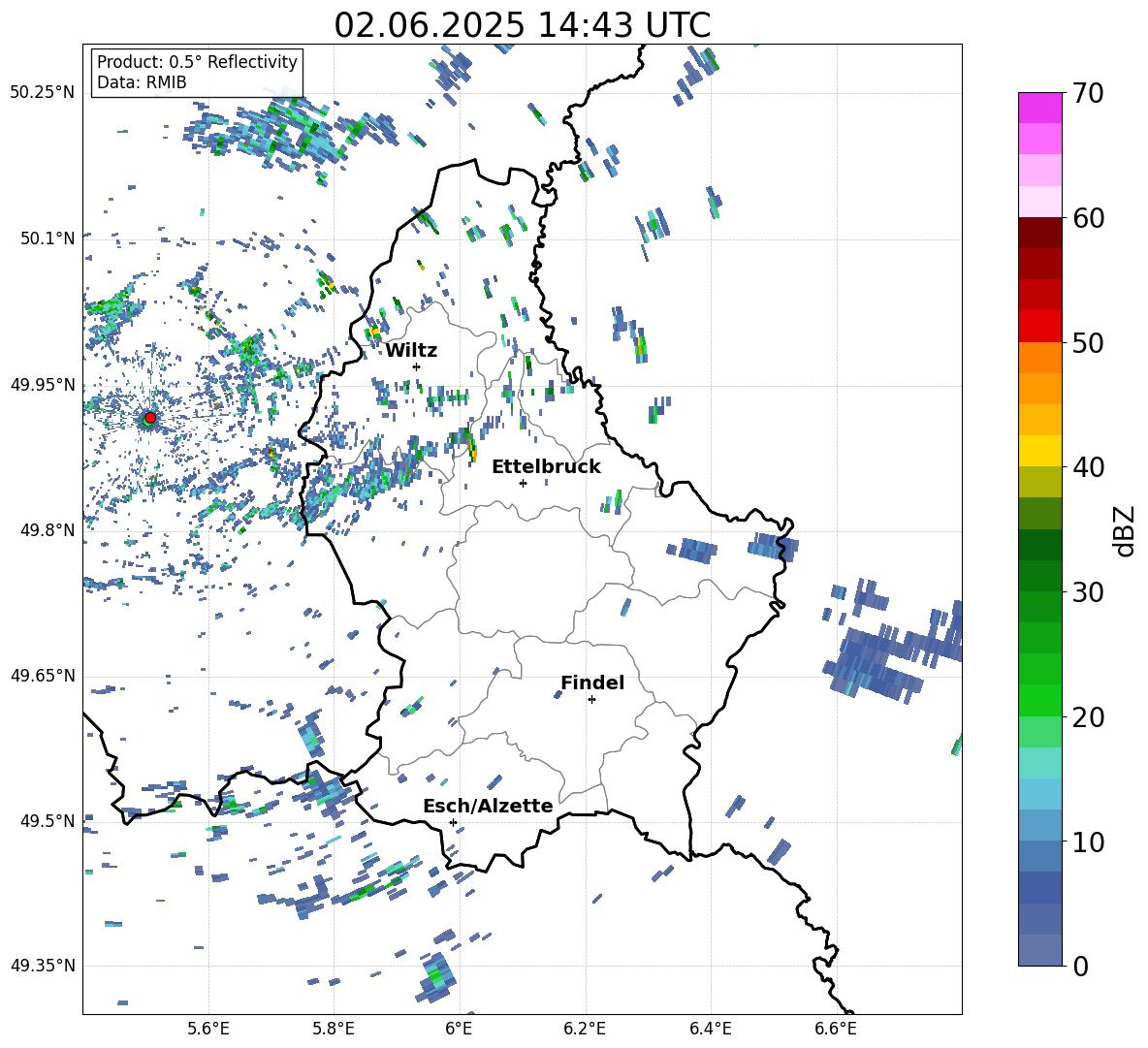Click the 49.95°N latitude label
The height and width of the screenshot is (1048, 1148).
point(43,385)
